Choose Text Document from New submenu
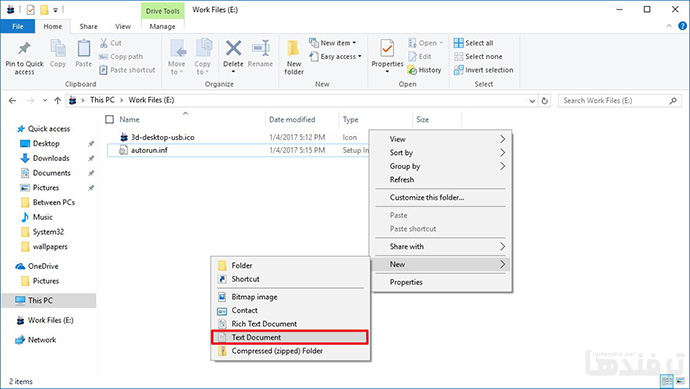Image resolution: width=690 pixels, height=389 pixels. 290,338
